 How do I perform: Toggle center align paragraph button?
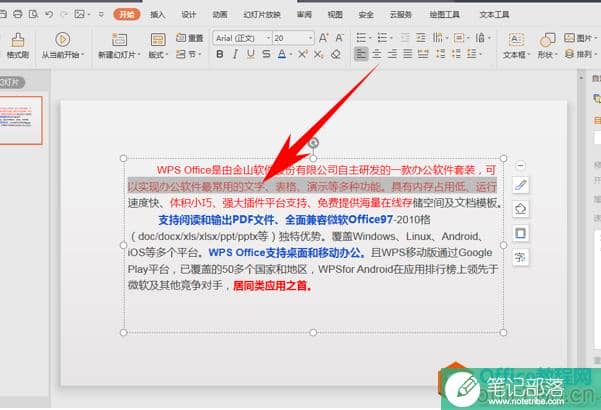377,54
